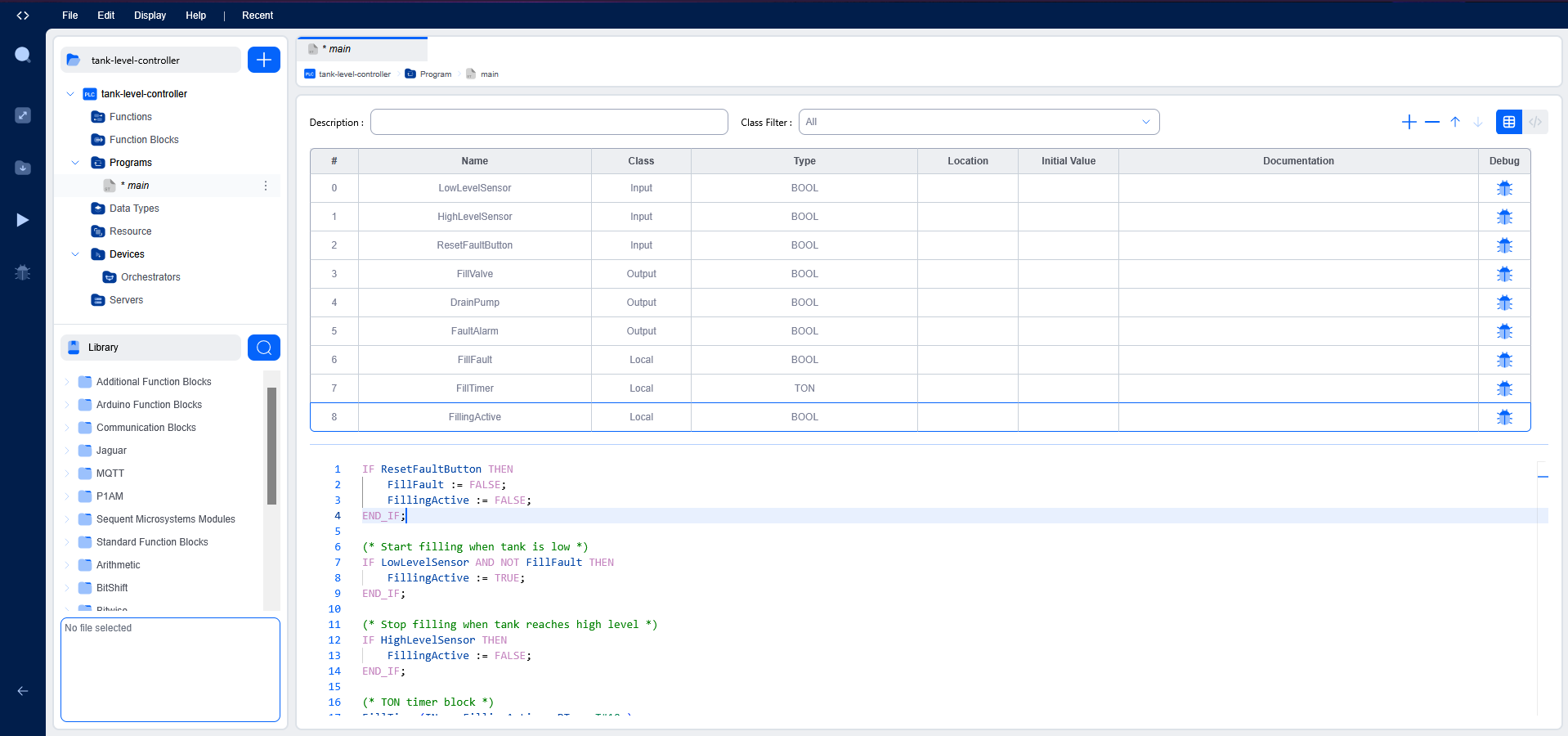Viewport: 1568px width, 736px height.
Task: Toggle debug for FillingActive
Action: [1504, 417]
